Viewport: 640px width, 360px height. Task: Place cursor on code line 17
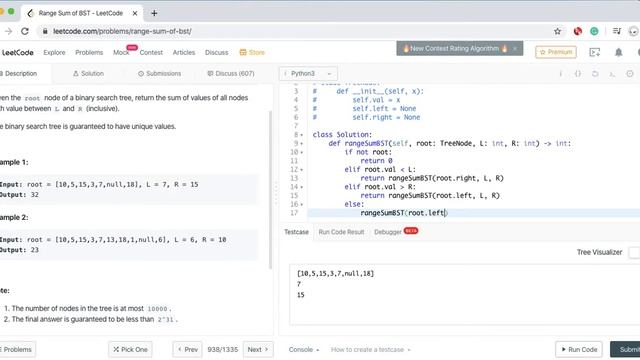(x=473, y=213)
